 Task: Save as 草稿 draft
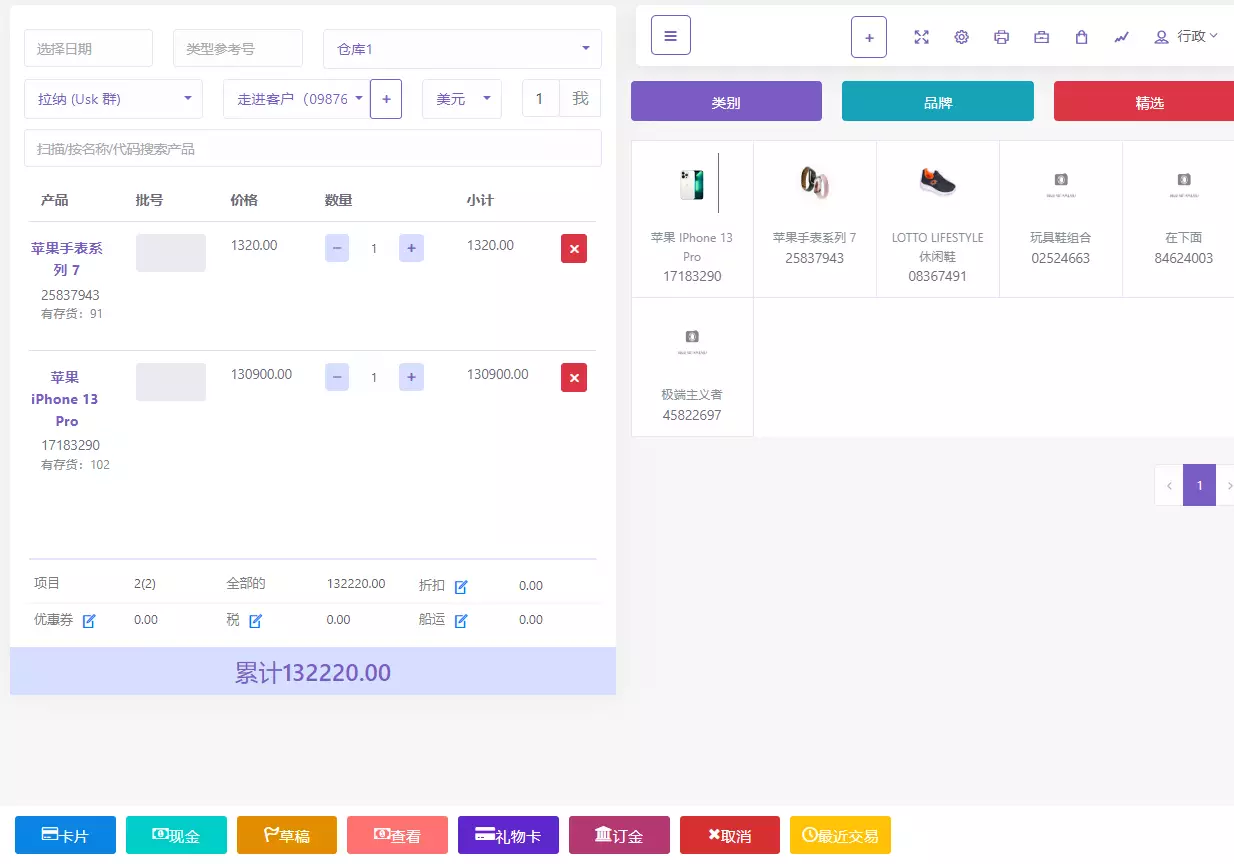click(x=287, y=835)
